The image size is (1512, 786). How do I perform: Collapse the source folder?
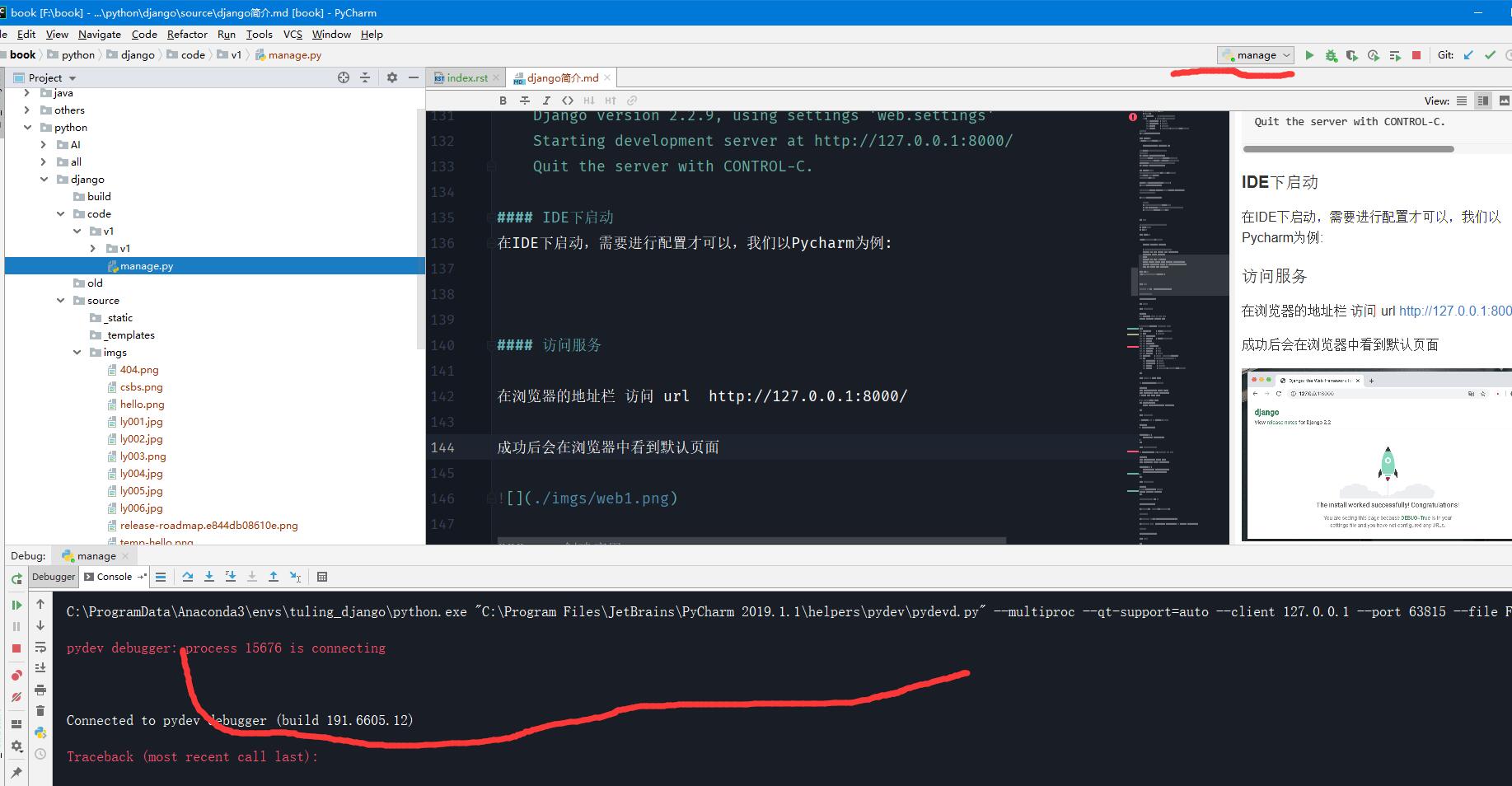click(x=60, y=301)
